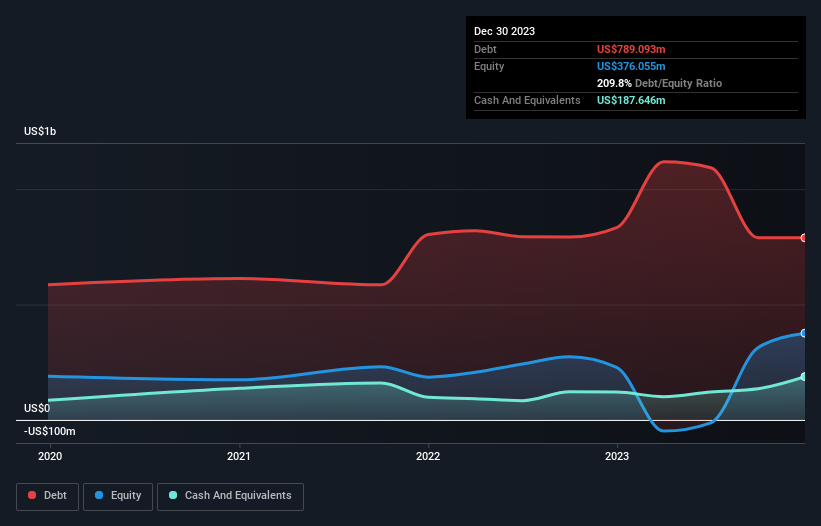Click the 209.8% Debt/Equity Ratio text
Viewport: 821px width, 526px height.
659,83
